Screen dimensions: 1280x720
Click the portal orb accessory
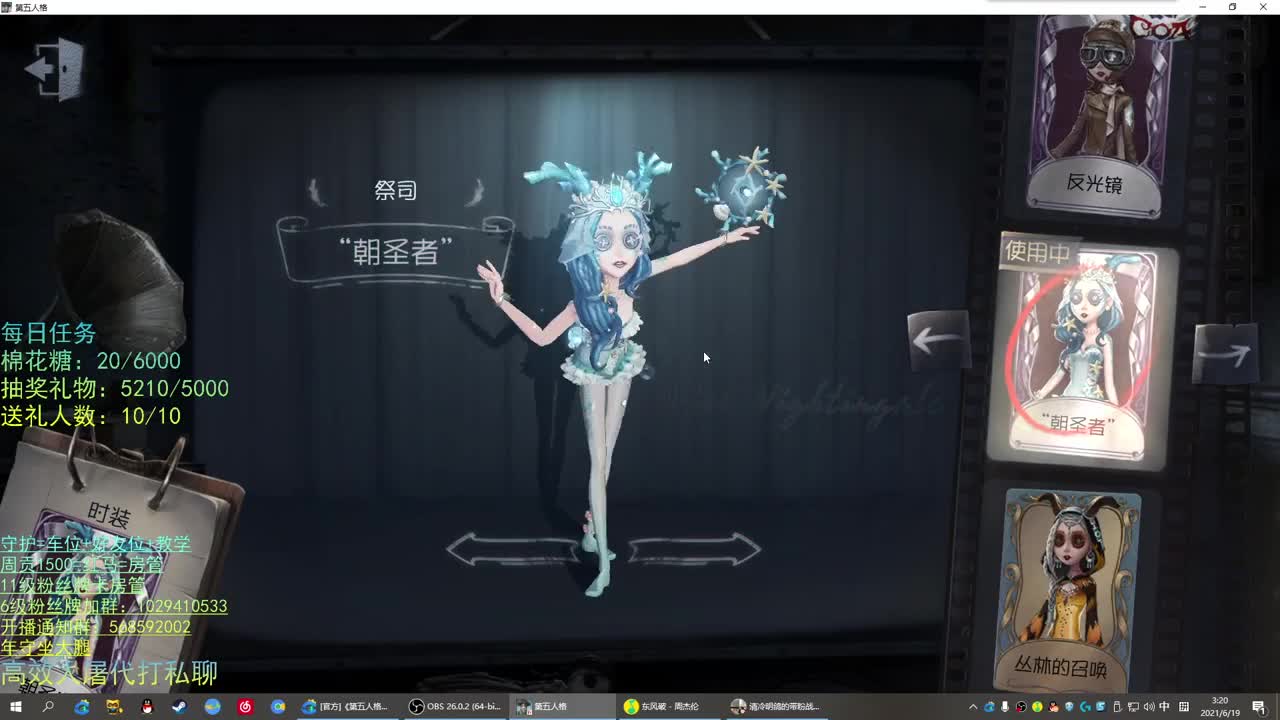[x=747, y=188]
